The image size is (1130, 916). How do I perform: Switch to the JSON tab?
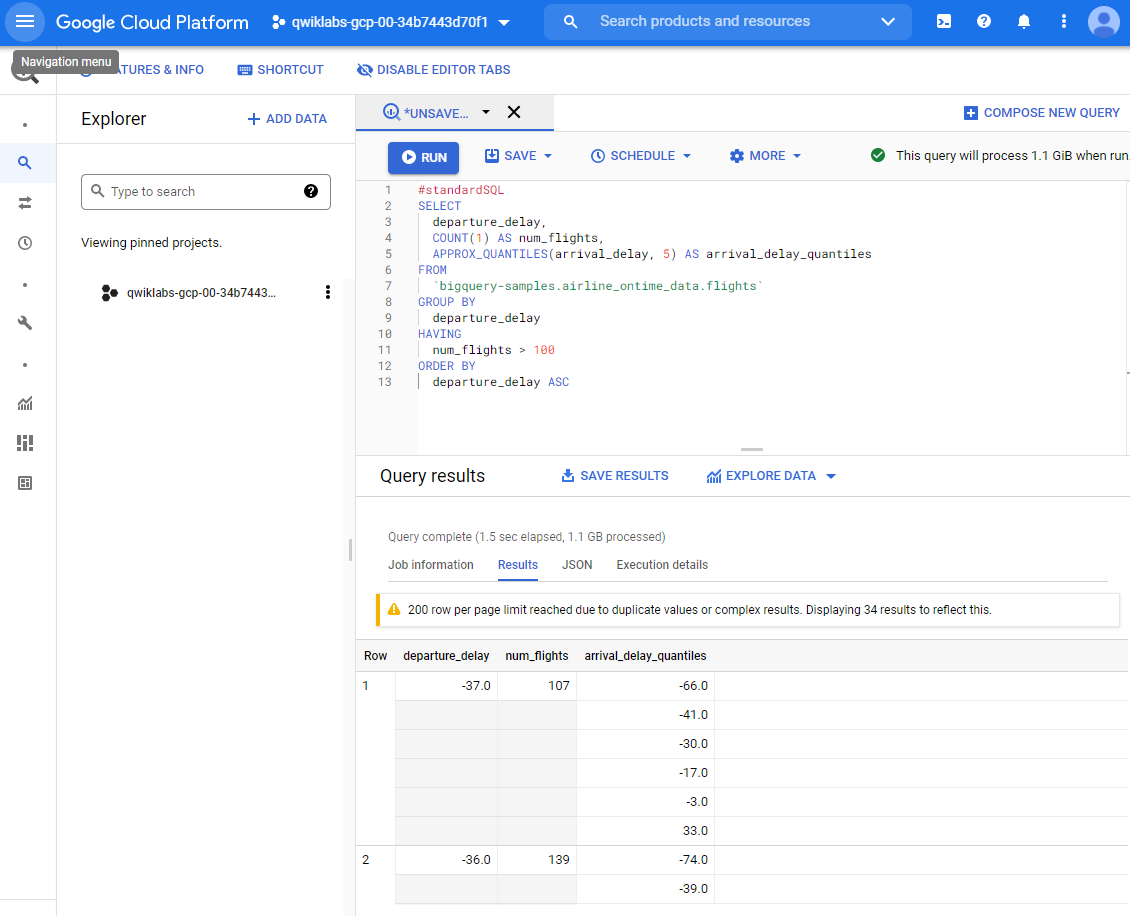(x=577, y=565)
